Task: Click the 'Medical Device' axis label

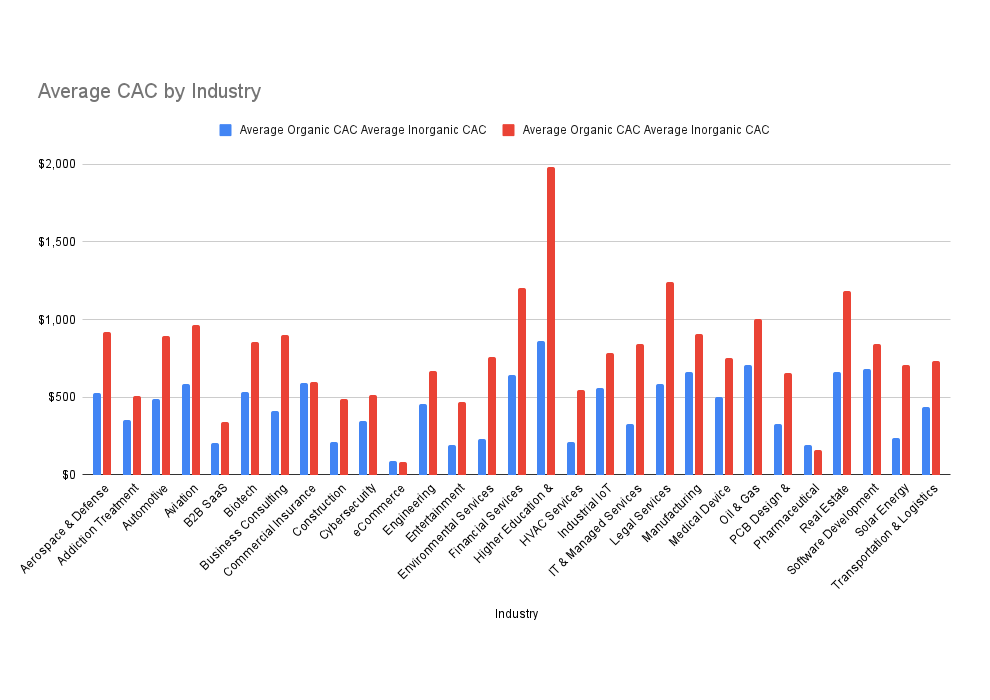Action: (x=700, y=515)
